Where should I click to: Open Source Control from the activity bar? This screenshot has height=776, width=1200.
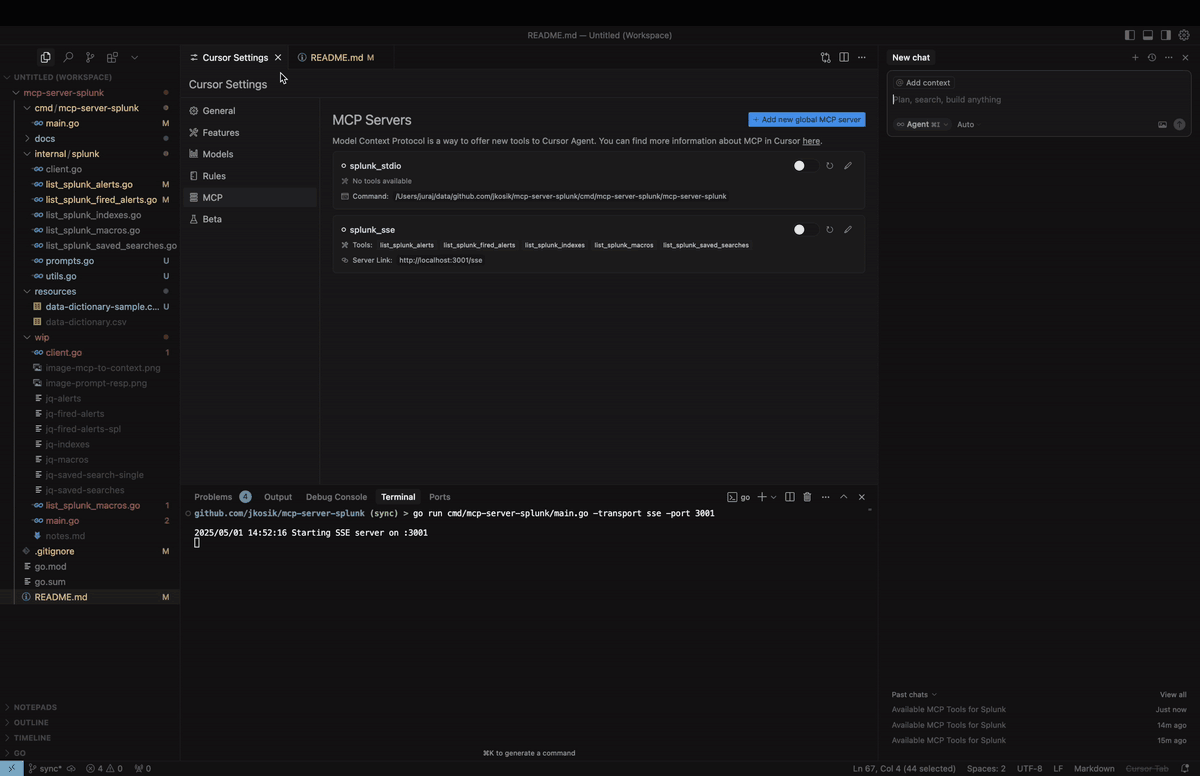[x=89, y=57]
